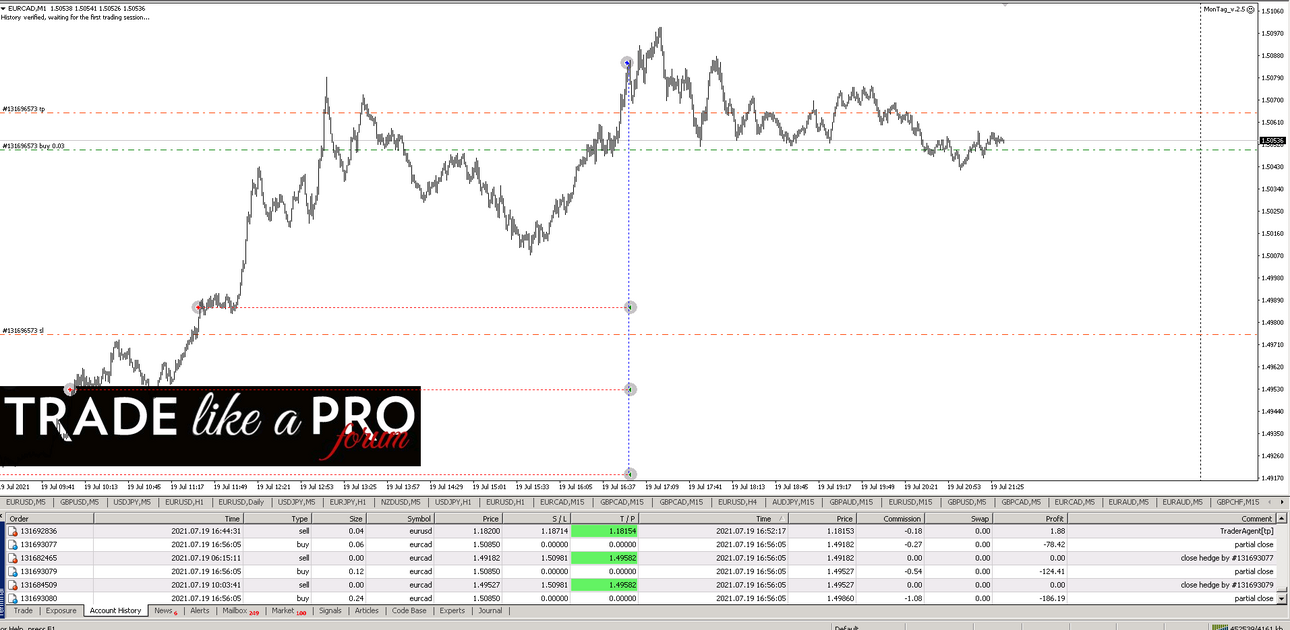Switch to EURCAD,M5 chart tab
The height and width of the screenshot is (630, 1290).
point(1077,502)
